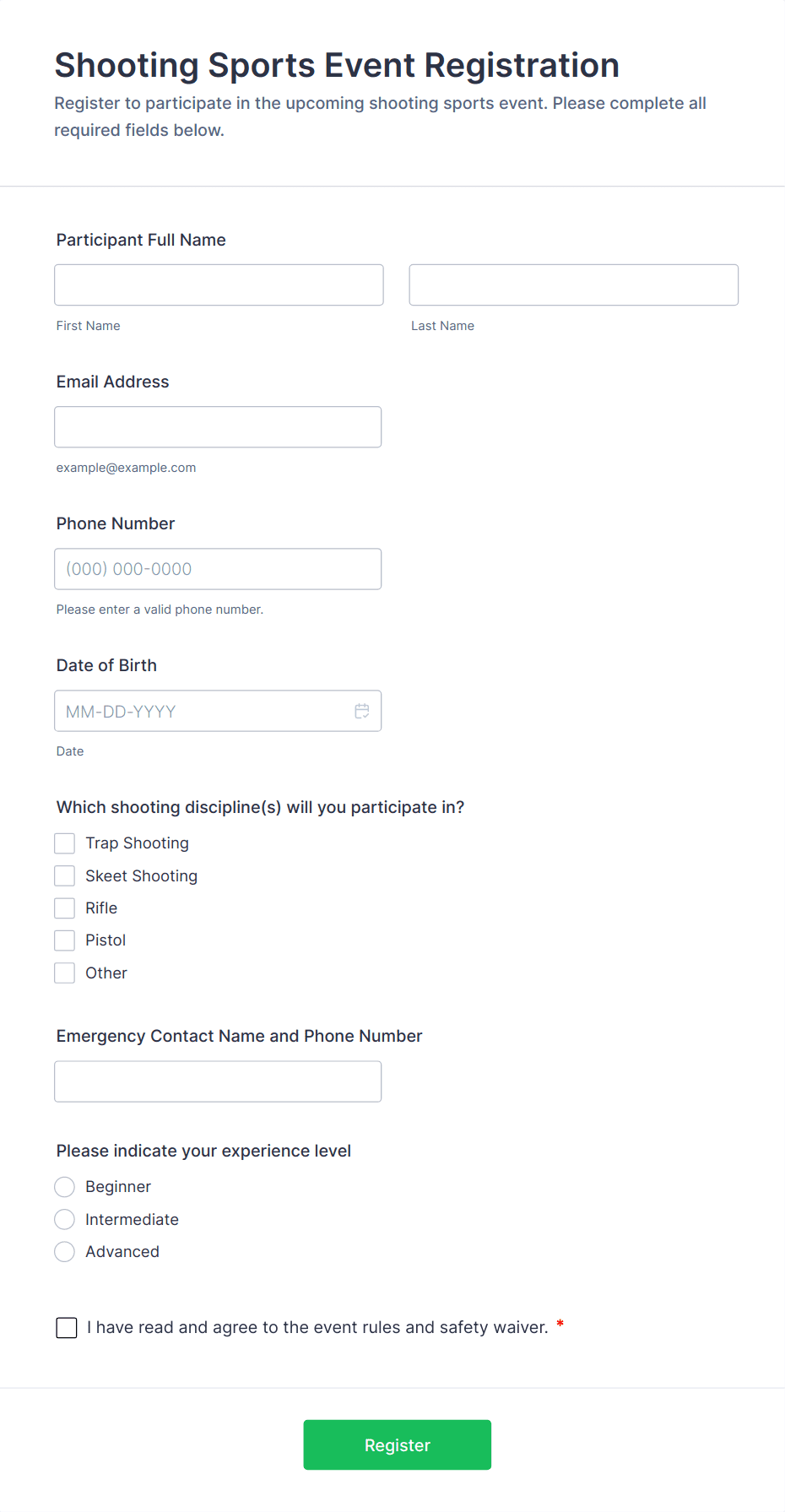Focus the First Name input field

tap(219, 285)
